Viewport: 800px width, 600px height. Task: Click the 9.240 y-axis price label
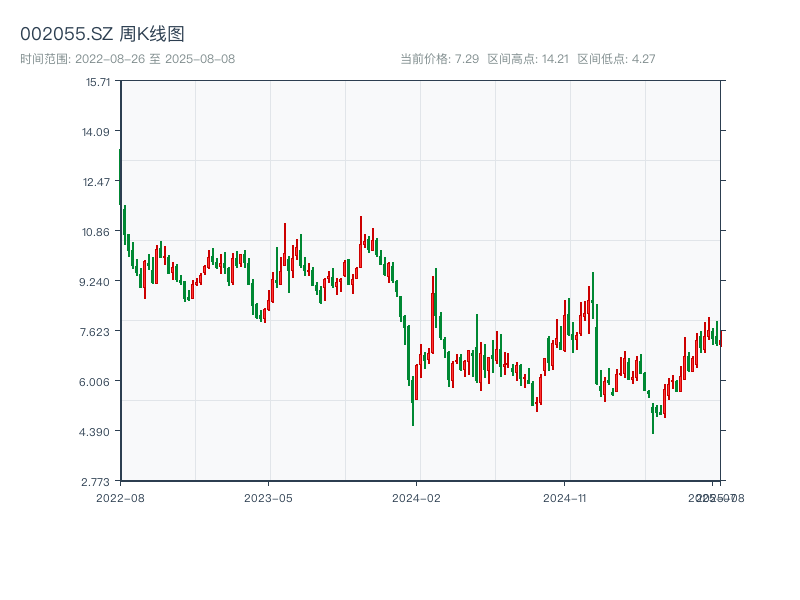[98, 282]
